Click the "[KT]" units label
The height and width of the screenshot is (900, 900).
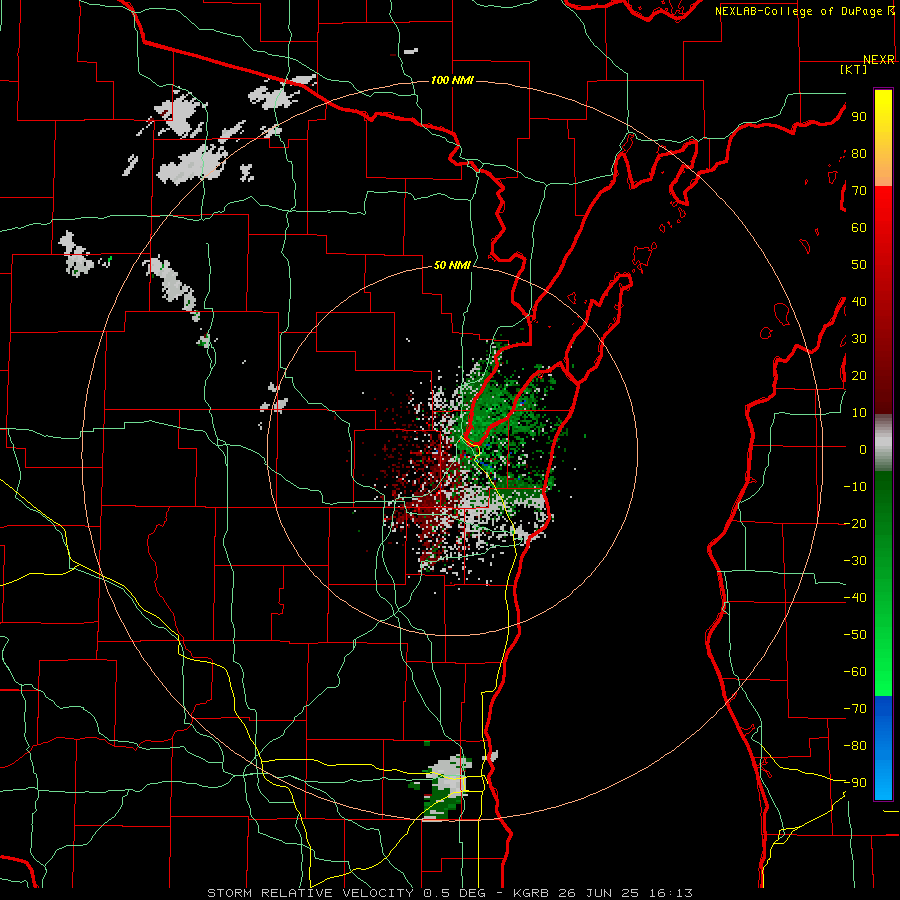click(x=854, y=69)
